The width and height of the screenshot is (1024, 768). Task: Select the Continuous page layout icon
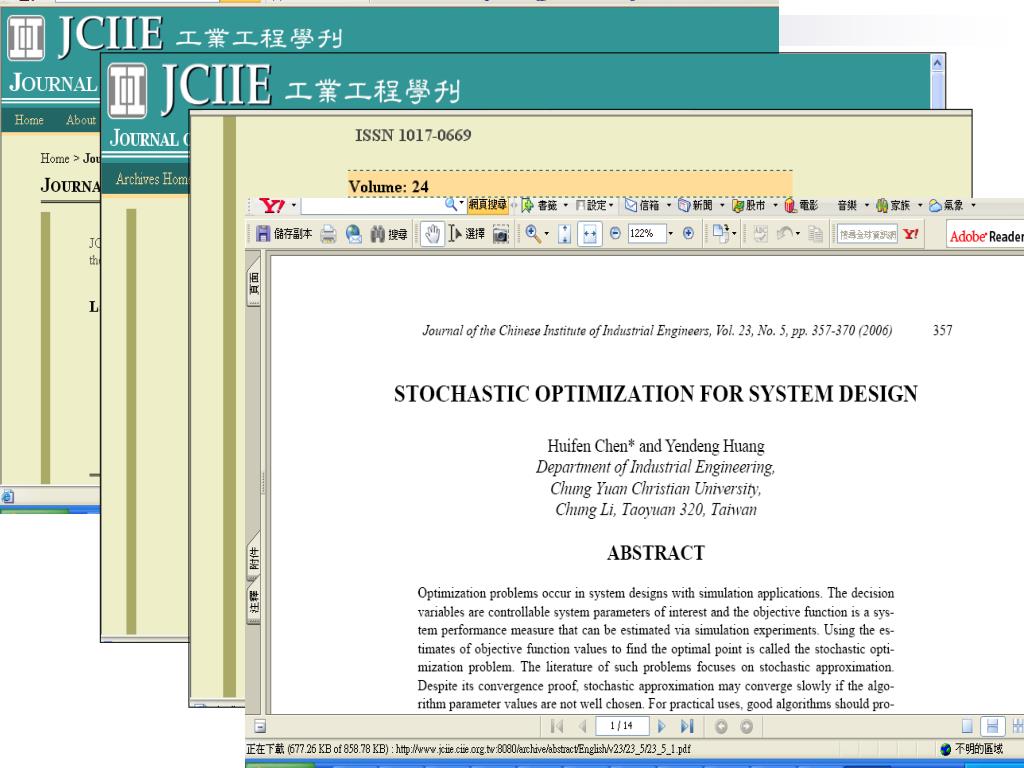[x=993, y=726]
